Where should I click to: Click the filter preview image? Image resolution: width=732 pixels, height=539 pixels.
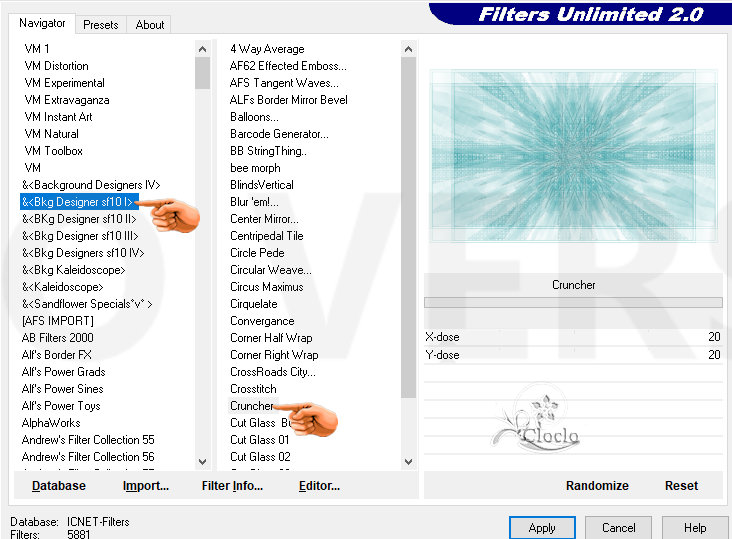pyautogui.click(x=574, y=156)
